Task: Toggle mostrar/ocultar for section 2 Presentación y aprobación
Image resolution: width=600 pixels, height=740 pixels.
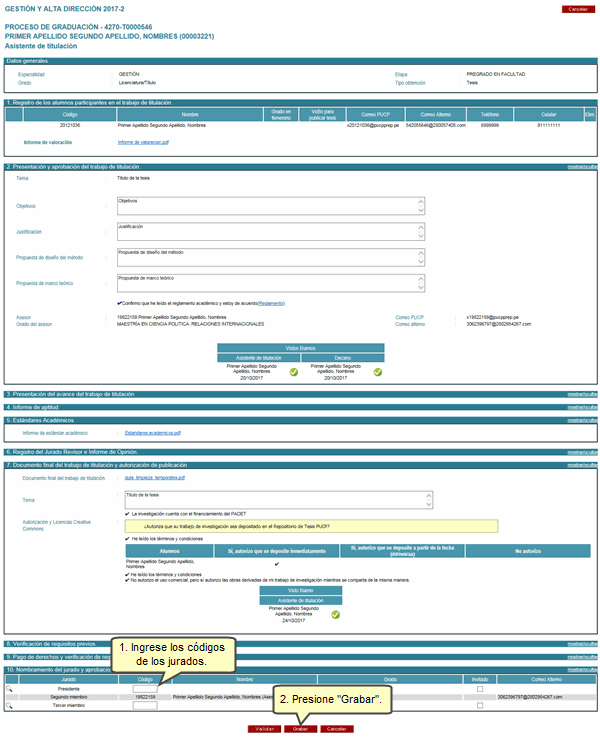Action: click(x=582, y=167)
